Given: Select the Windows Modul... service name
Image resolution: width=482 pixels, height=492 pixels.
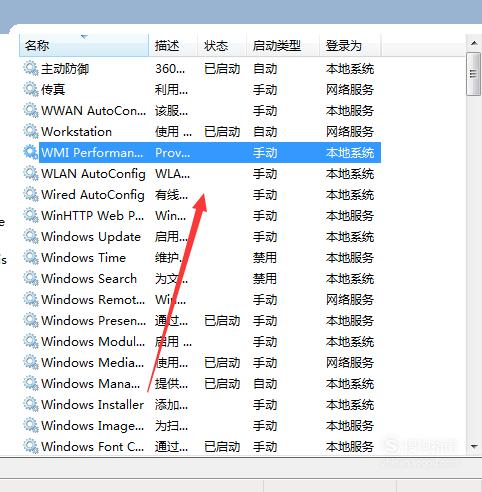Looking at the screenshot, I should pos(93,342).
